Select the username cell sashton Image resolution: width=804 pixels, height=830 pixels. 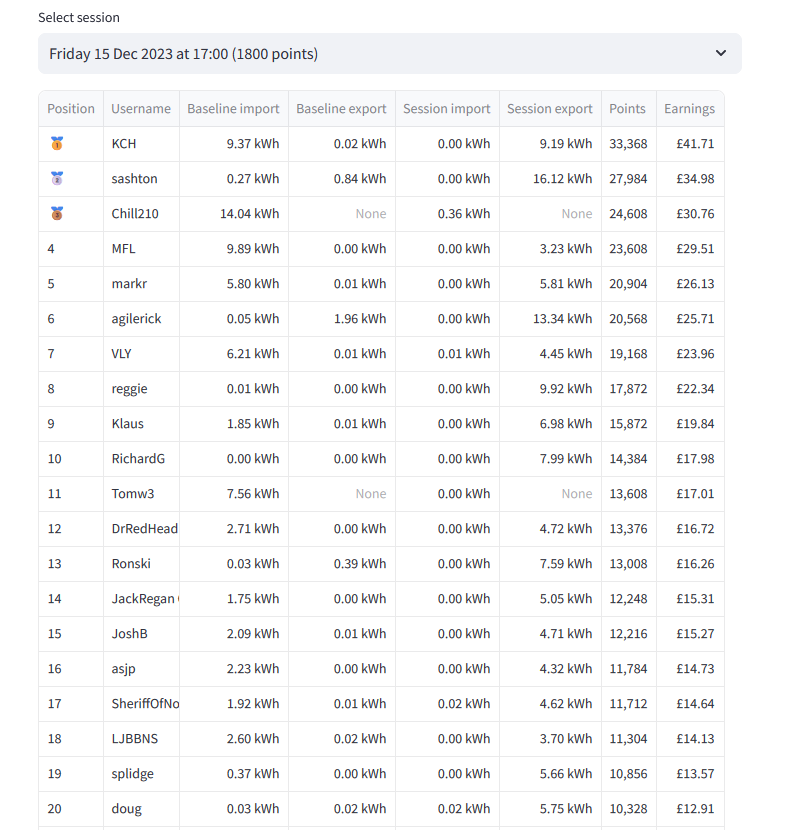pos(141,178)
